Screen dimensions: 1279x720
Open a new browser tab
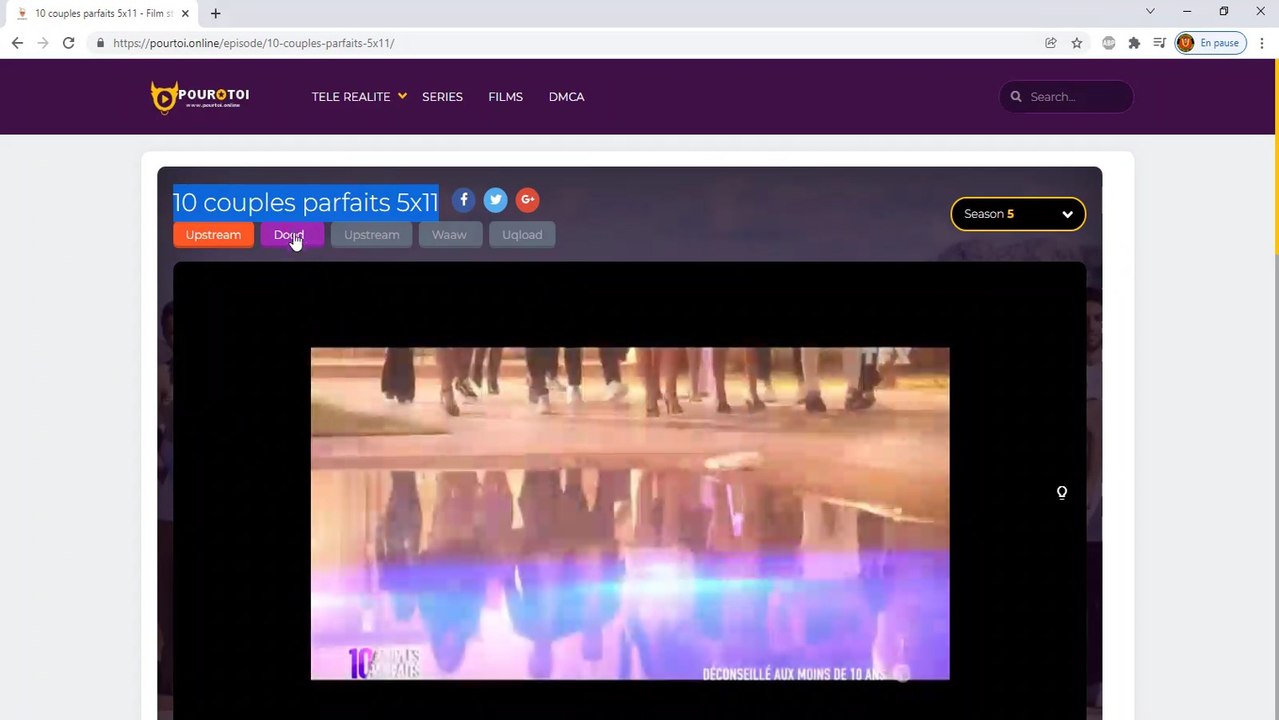(x=215, y=13)
